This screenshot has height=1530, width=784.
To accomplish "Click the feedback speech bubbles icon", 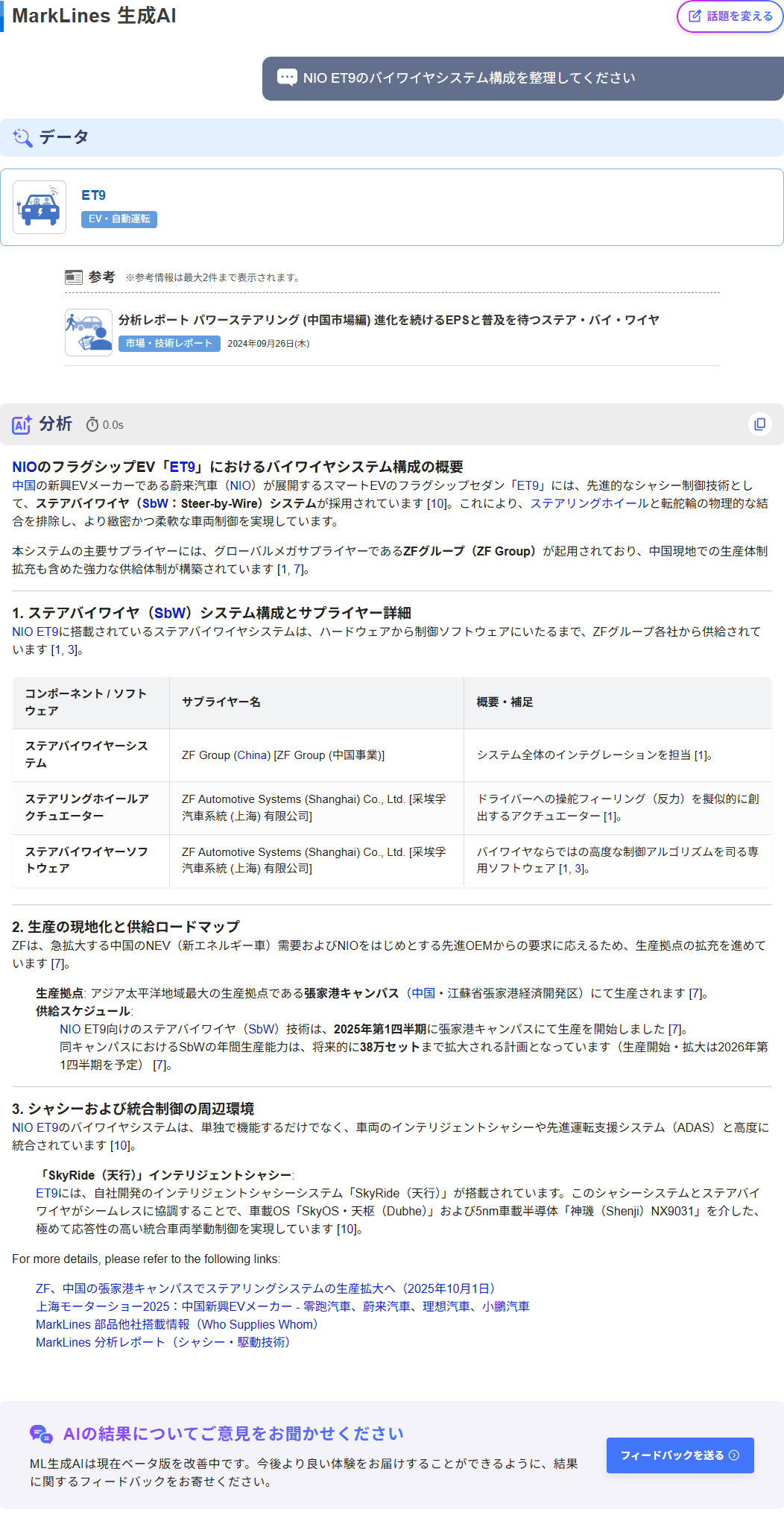I will [41, 1434].
